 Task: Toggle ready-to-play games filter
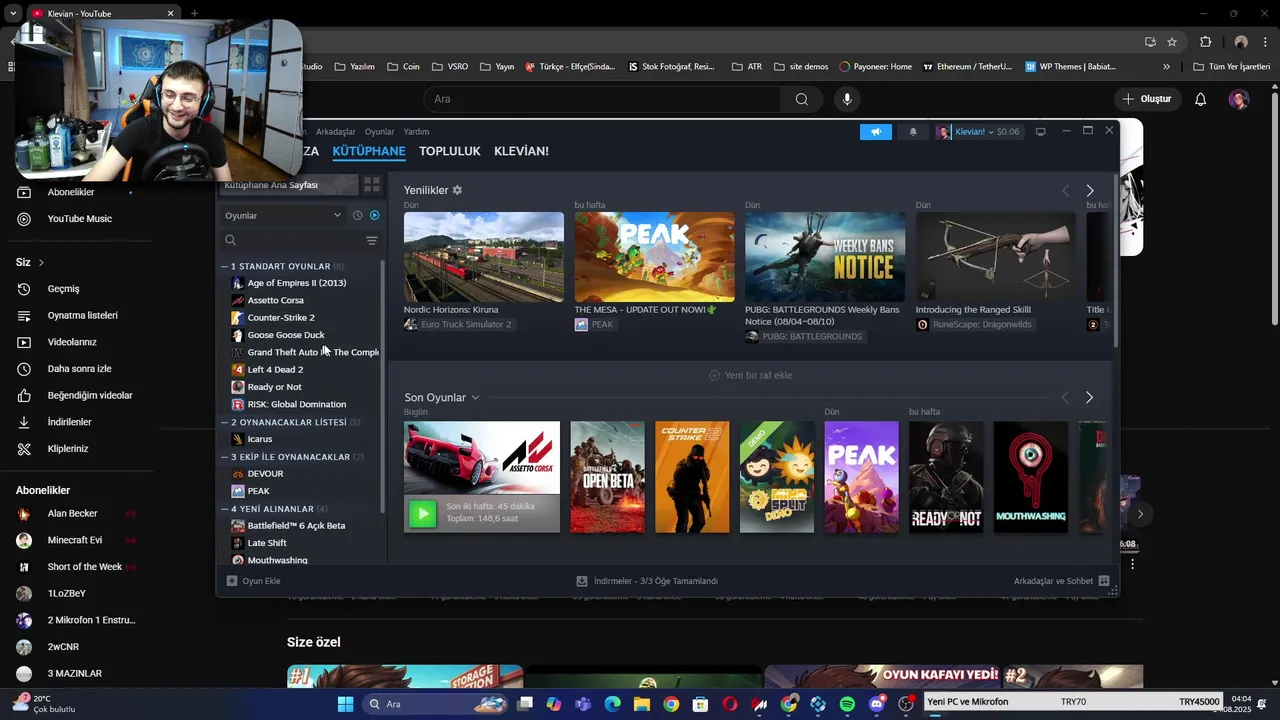375,215
